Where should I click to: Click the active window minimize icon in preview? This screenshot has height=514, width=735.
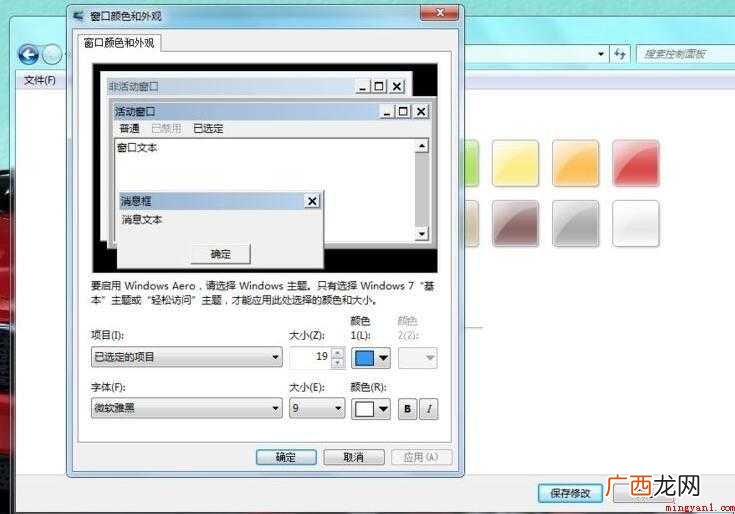(x=387, y=112)
